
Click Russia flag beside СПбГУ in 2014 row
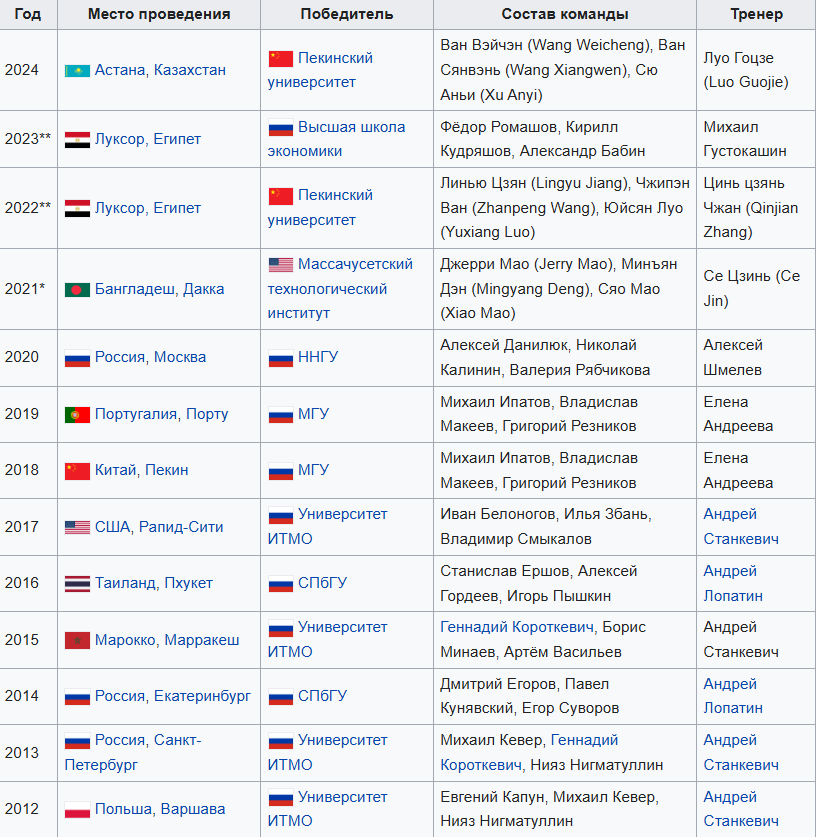pyautogui.click(x=281, y=697)
